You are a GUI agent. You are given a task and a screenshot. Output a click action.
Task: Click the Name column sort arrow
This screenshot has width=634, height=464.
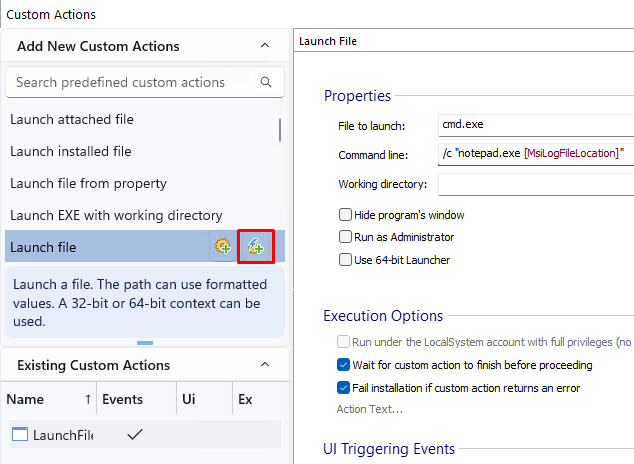click(x=88, y=399)
